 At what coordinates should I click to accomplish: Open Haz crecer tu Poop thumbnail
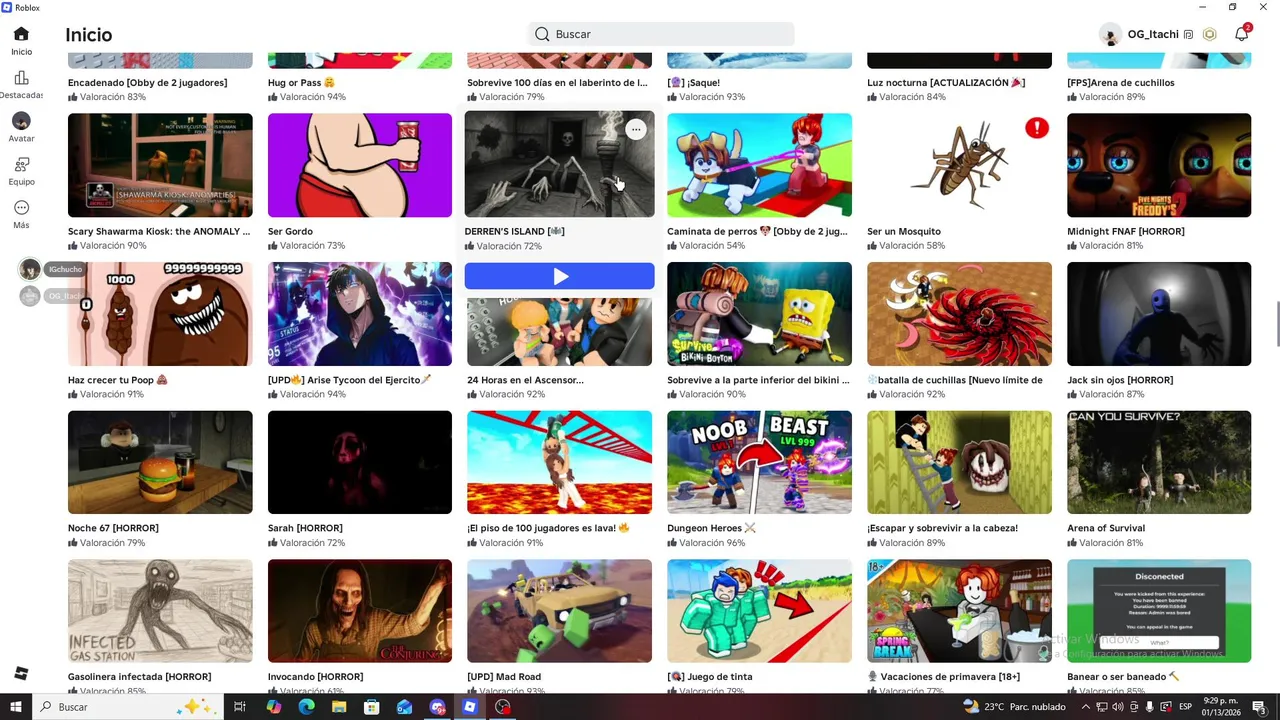[160, 314]
